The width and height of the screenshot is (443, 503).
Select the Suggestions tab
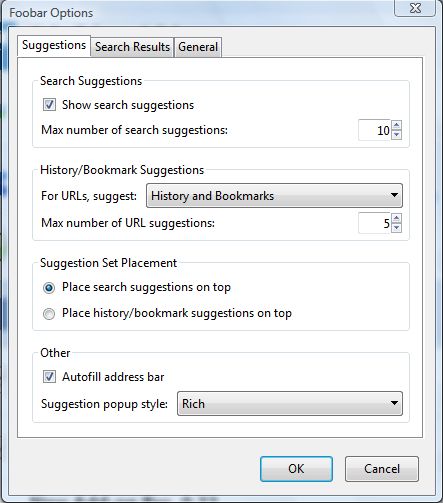[x=54, y=46]
